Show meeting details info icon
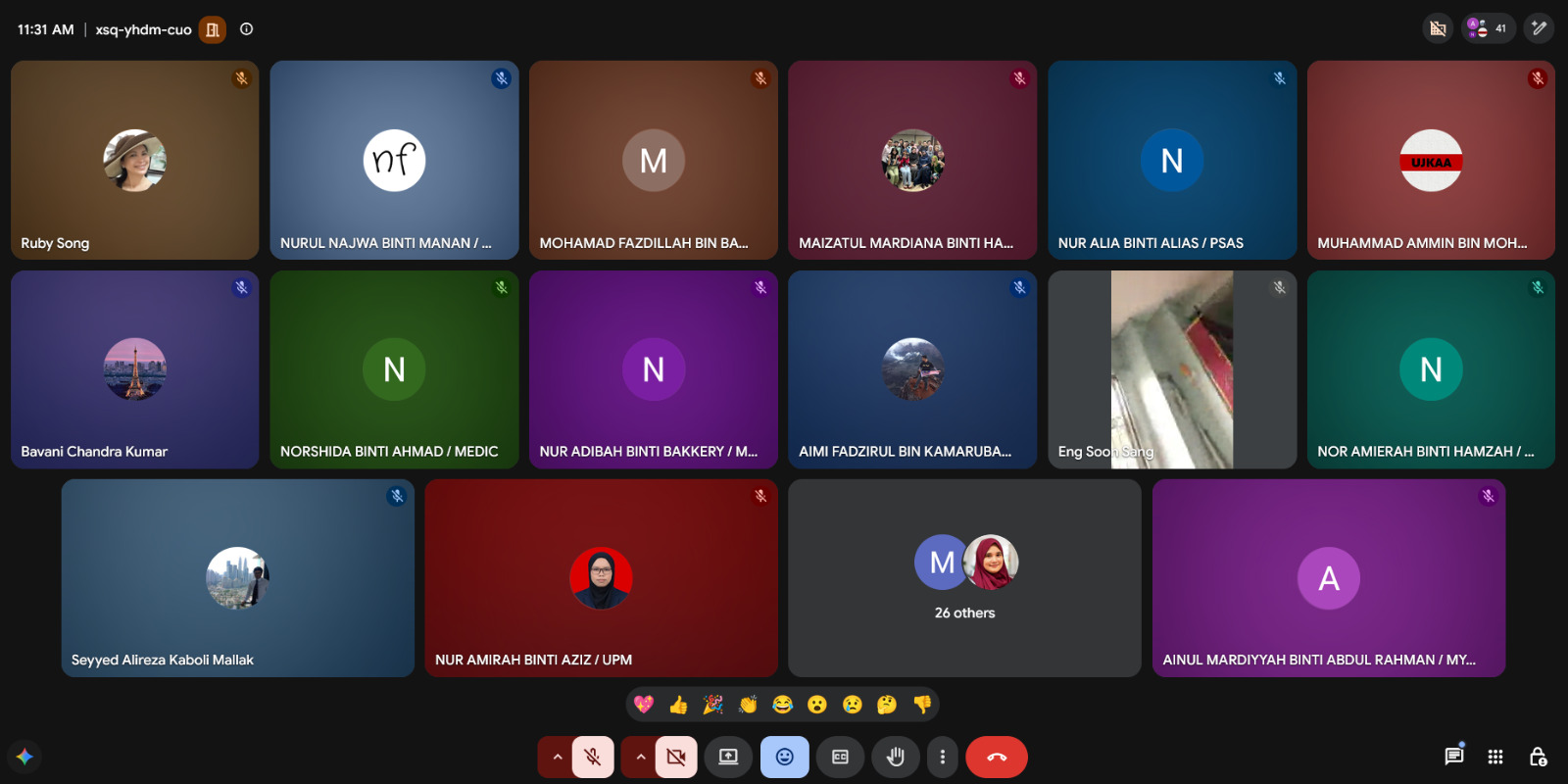The height and width of the screenshot is (784, 1568). point(246,29)
